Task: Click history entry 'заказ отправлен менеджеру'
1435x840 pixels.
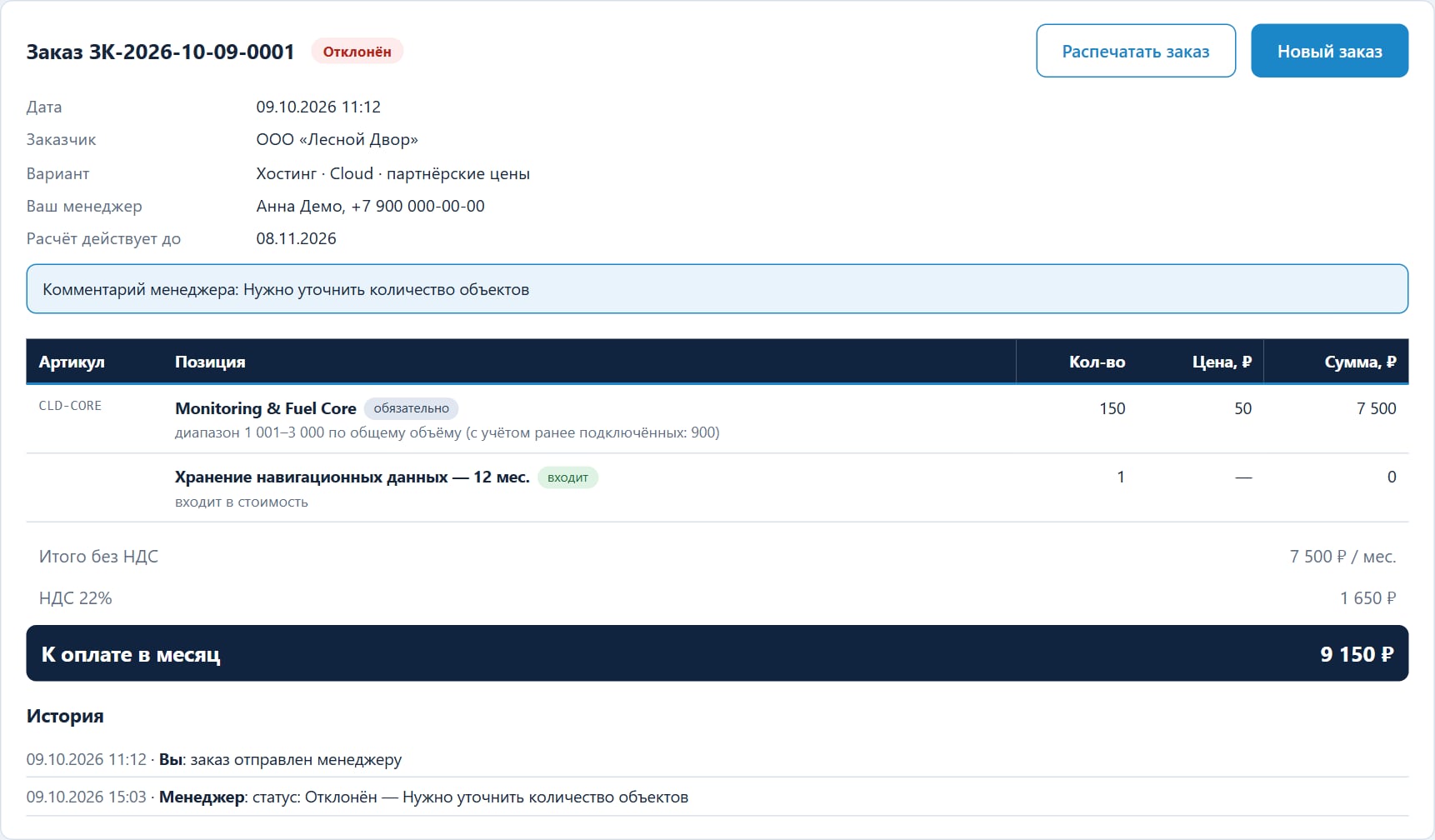Action: (x=296, y=759)
